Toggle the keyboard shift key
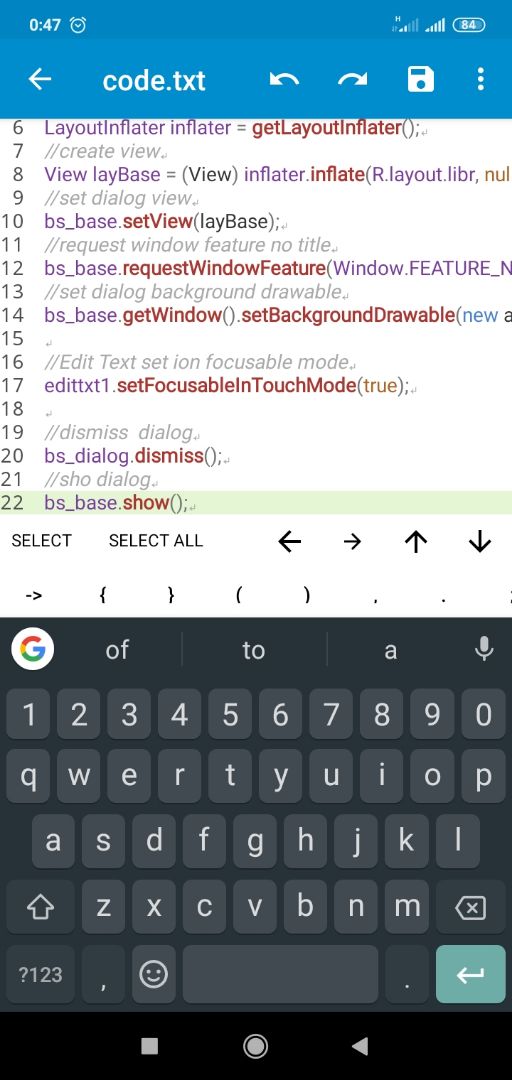This screenshot has width=512, height=1080. (x=40, y=908)
